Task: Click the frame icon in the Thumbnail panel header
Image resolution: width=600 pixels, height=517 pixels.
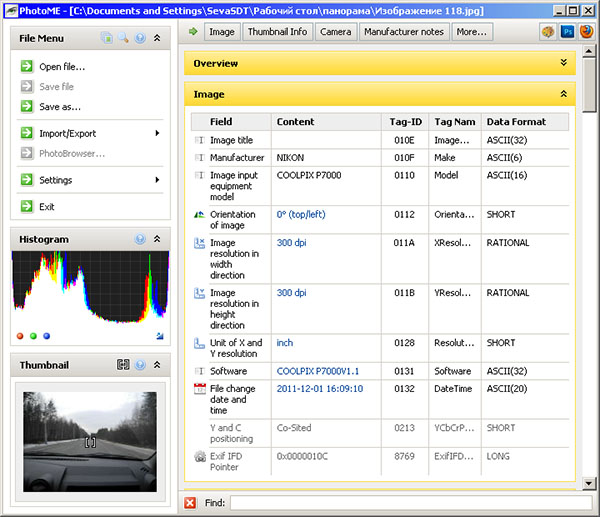Action: pos(123,365)
